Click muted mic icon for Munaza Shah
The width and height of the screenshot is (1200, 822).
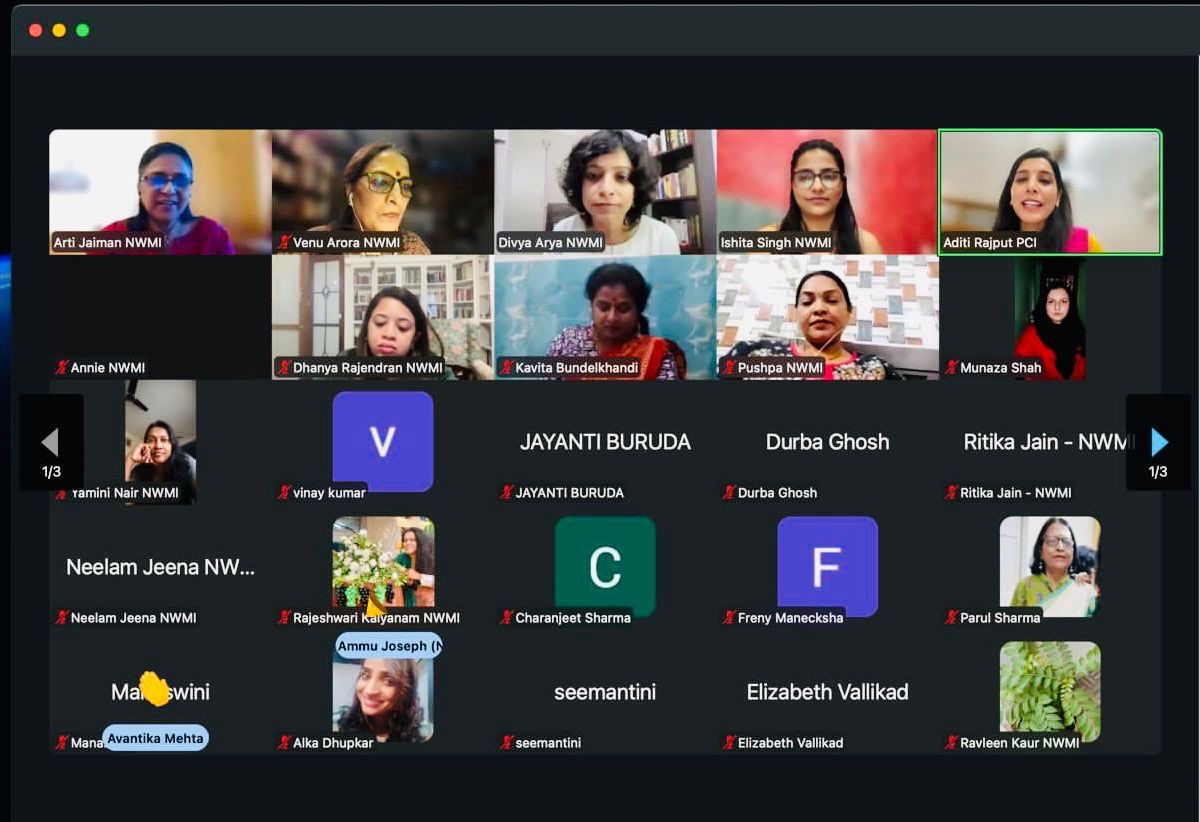click(951, 367)
